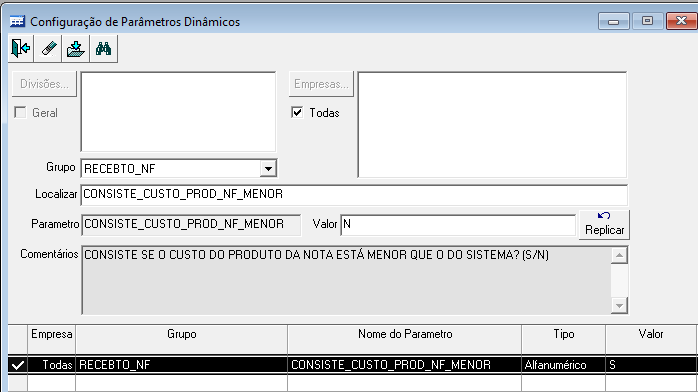Viewport: 698px width, 392px height.
Task: Click the Empresas list box
Action: click(x=492, y=125)
